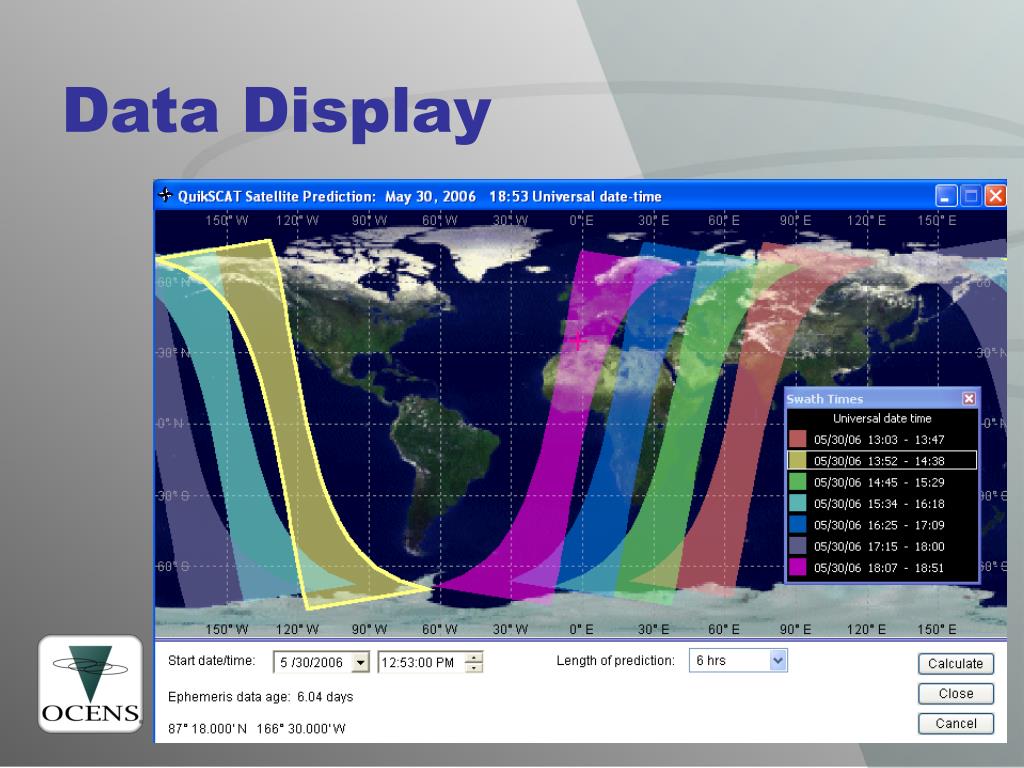
Task: Click the Data Display slide heading
Action: pos(277,112)
